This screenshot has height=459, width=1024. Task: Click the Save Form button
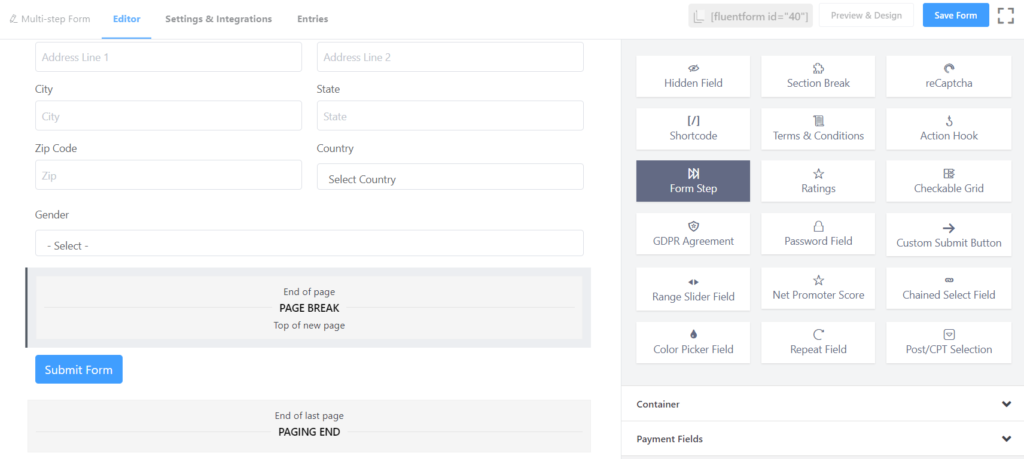[x=955, y=15]
